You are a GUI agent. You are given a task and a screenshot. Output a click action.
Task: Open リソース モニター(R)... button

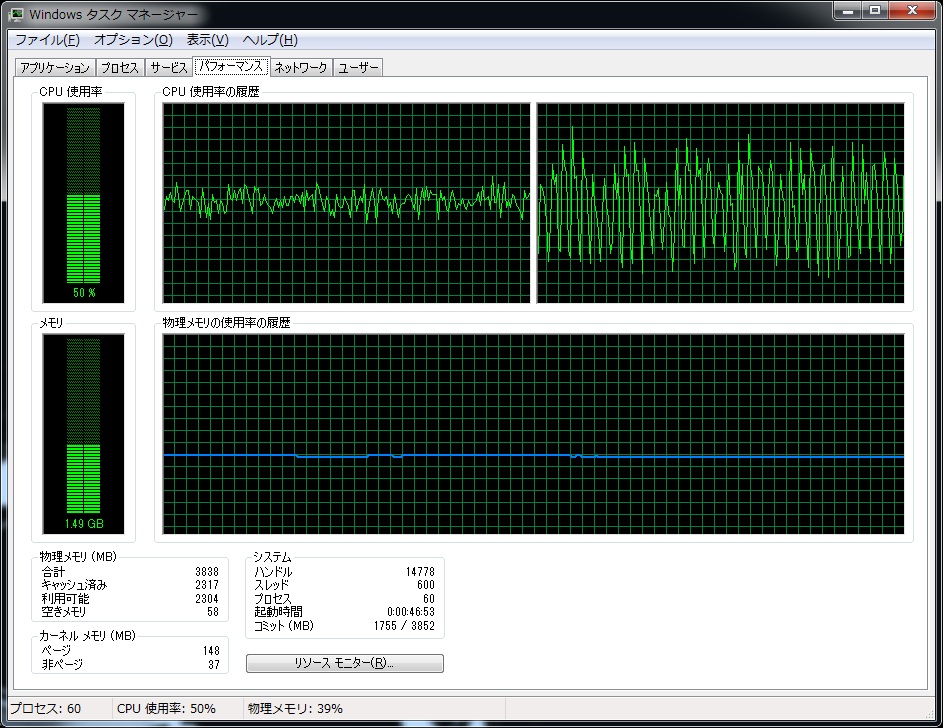(x=345, y=663)
